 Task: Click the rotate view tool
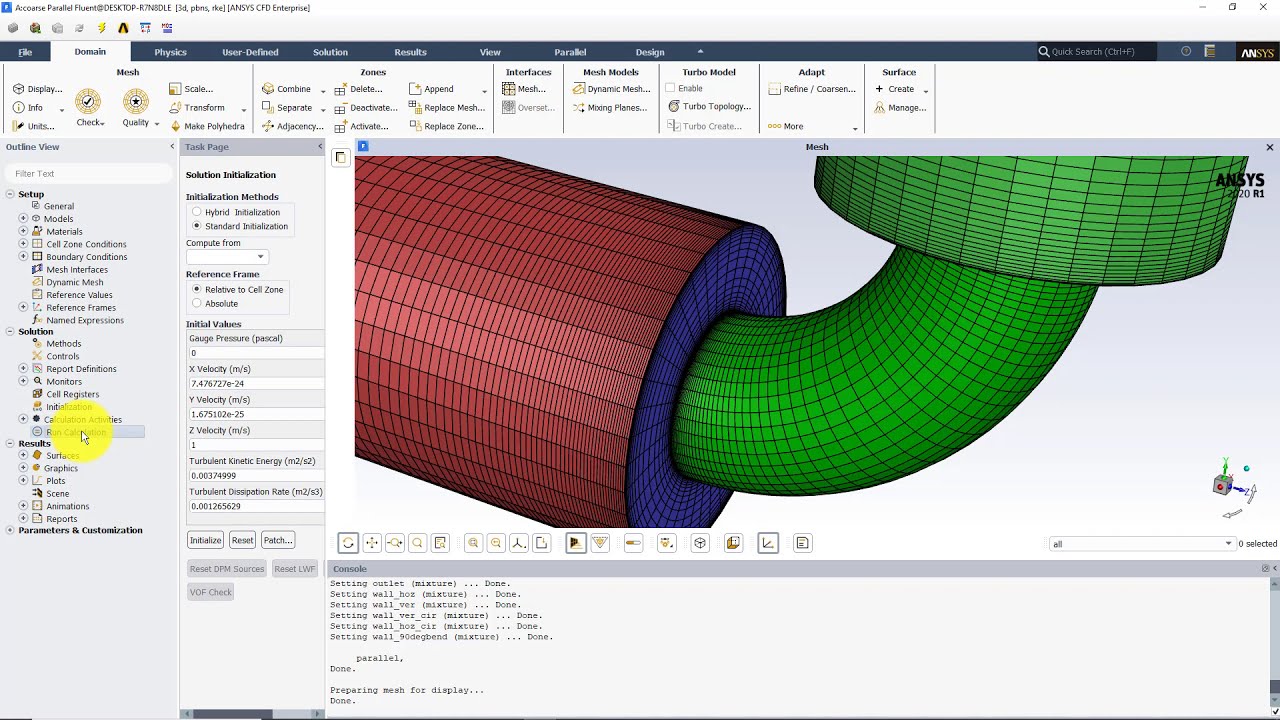[x=348, y=543]
